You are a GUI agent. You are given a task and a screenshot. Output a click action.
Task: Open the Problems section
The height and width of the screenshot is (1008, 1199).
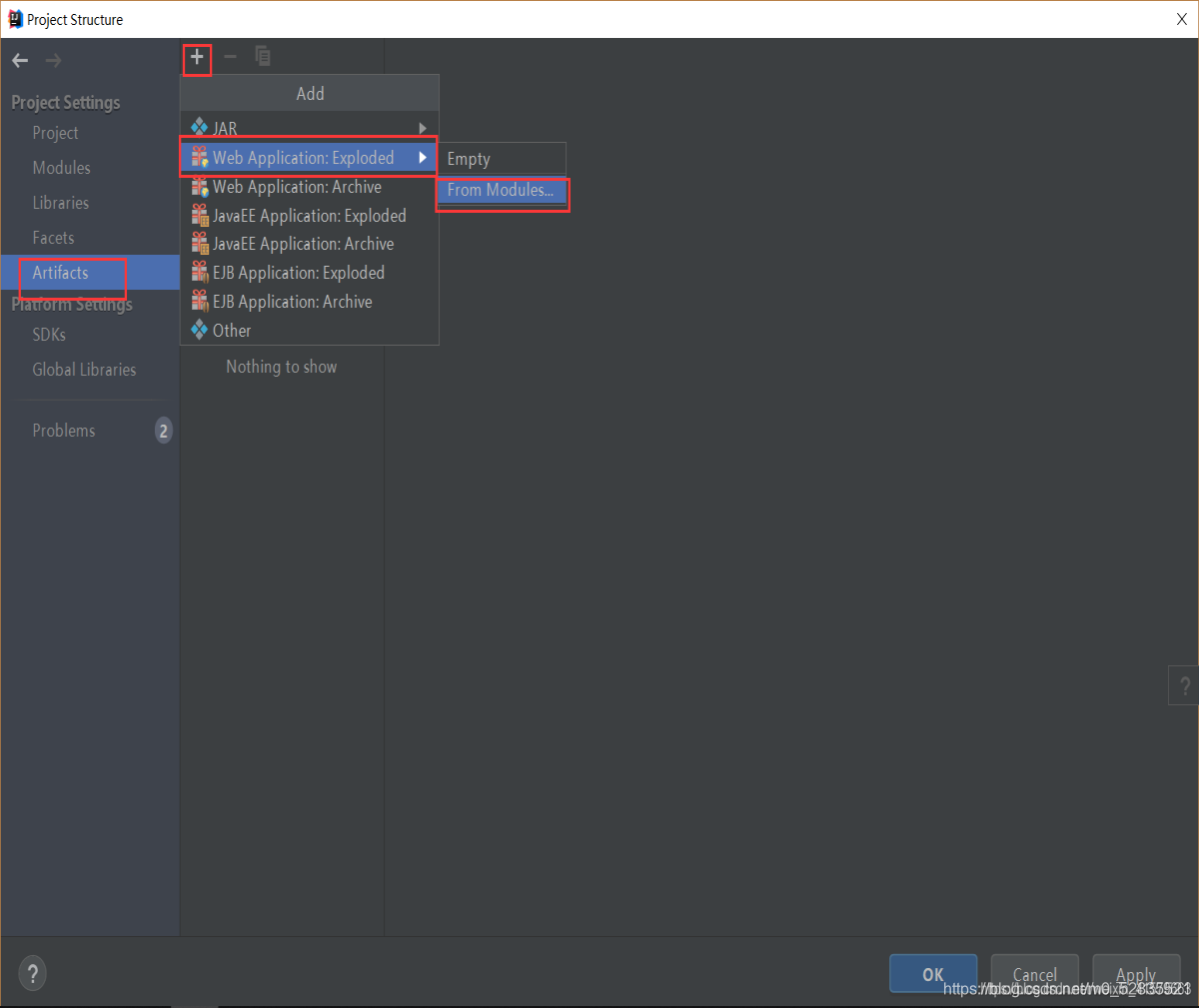pyautogui.click(x=90, y=431)
